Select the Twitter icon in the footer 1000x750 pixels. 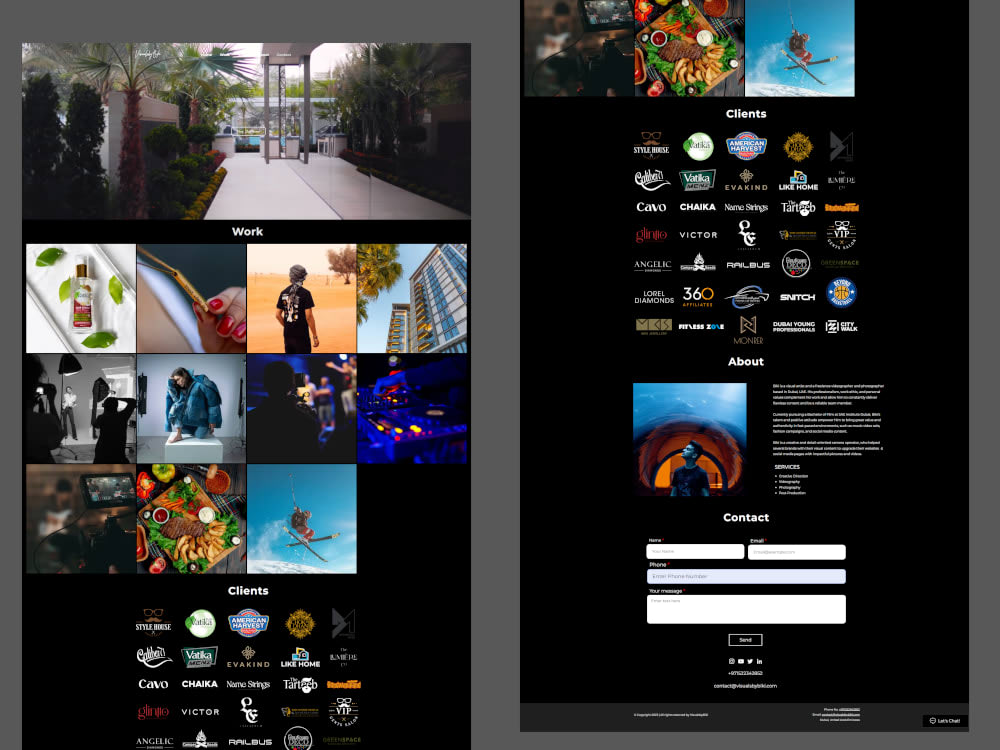click(x=750, y=661)
